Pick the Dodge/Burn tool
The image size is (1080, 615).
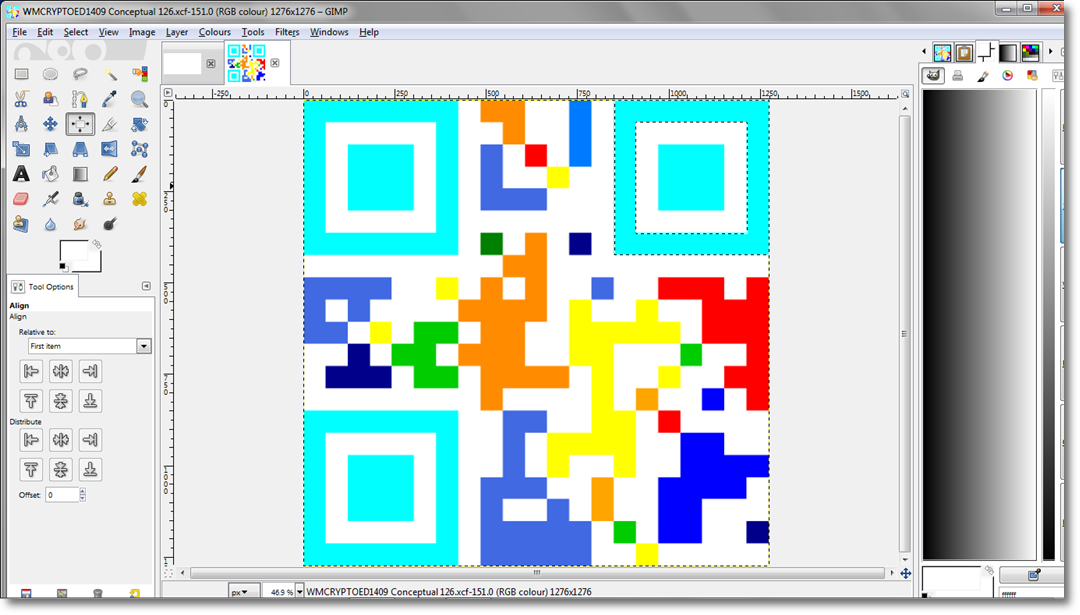(110, 224)
